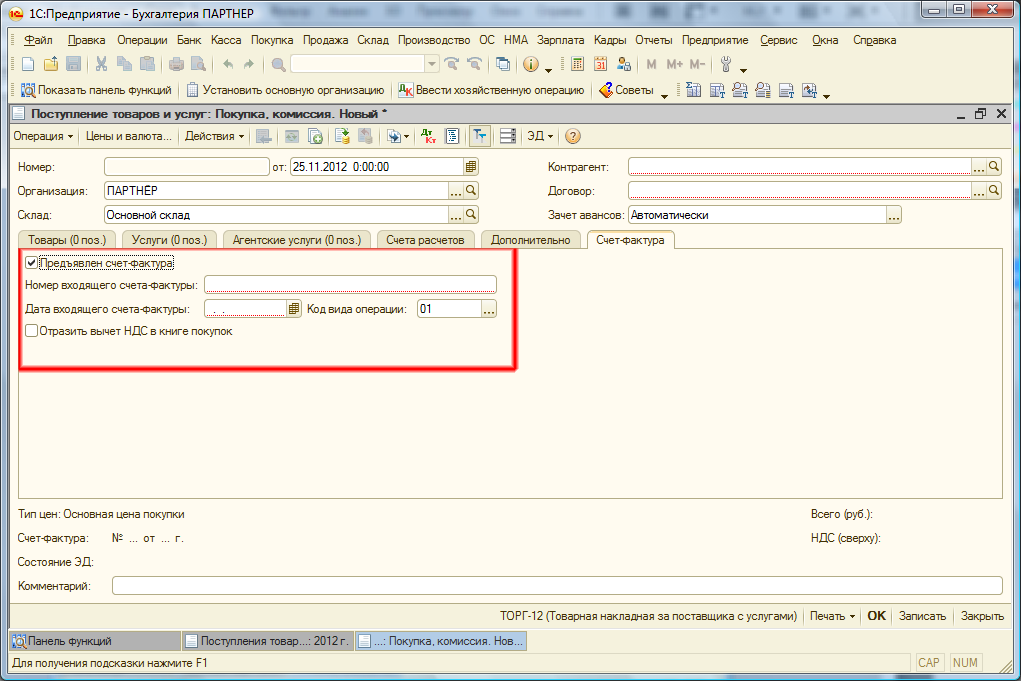Click the OK button to post document

pyautogui.click(x=876, y=616)
